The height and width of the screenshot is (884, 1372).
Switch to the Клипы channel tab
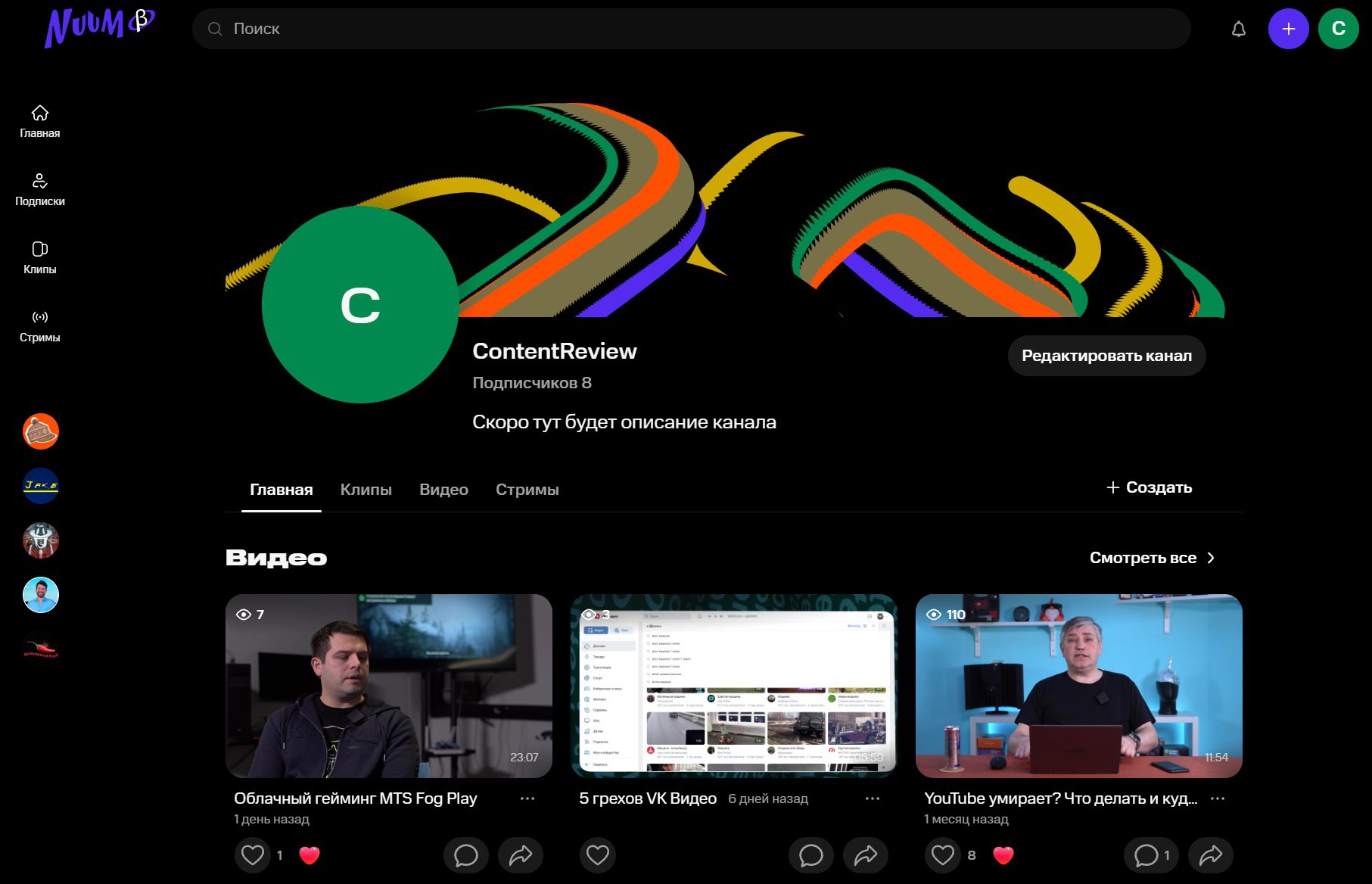pyautogui.click(x=366, y=490)
